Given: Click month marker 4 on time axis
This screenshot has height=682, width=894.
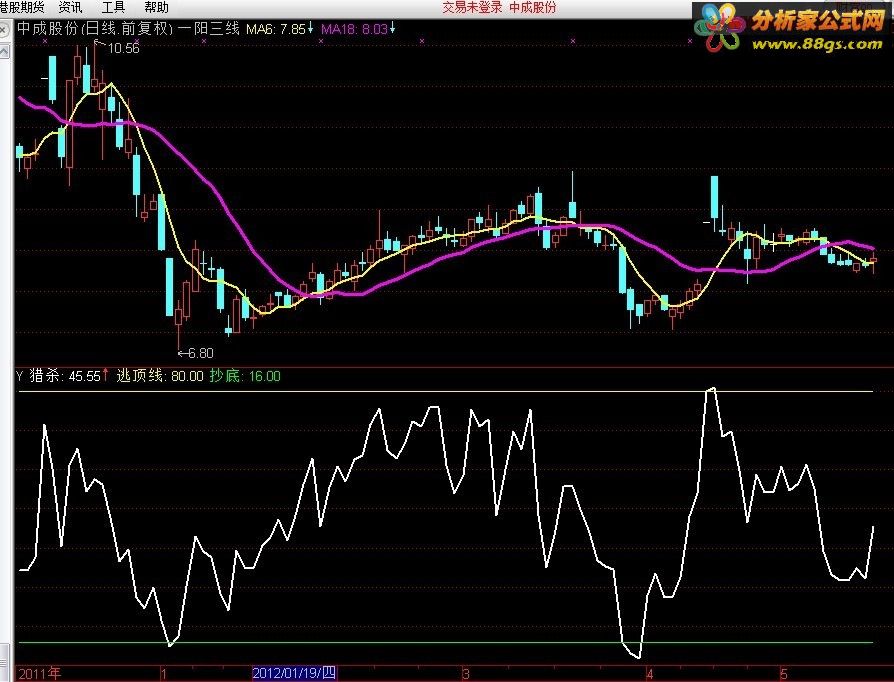Looking at the screenshot, I should click(x=649, y=674).
